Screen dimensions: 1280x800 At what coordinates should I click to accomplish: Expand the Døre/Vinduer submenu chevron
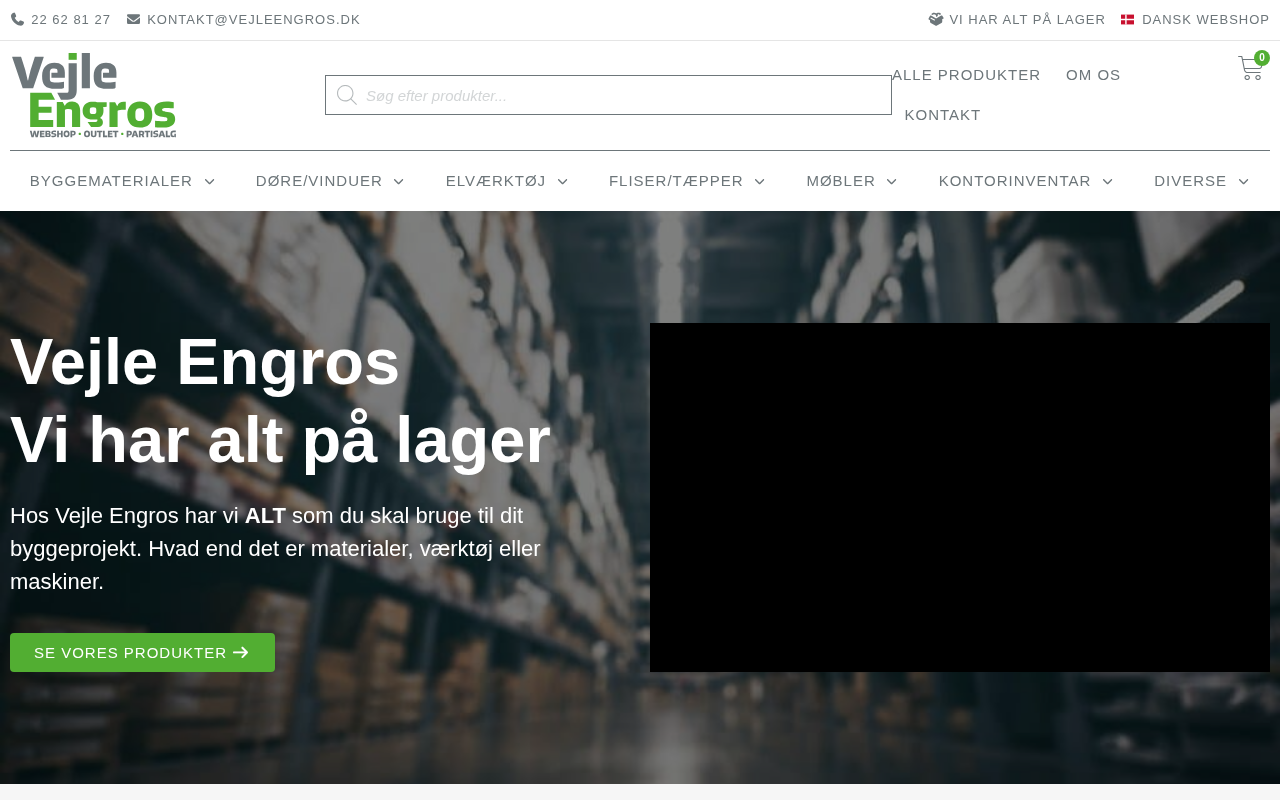pos(399,181)
